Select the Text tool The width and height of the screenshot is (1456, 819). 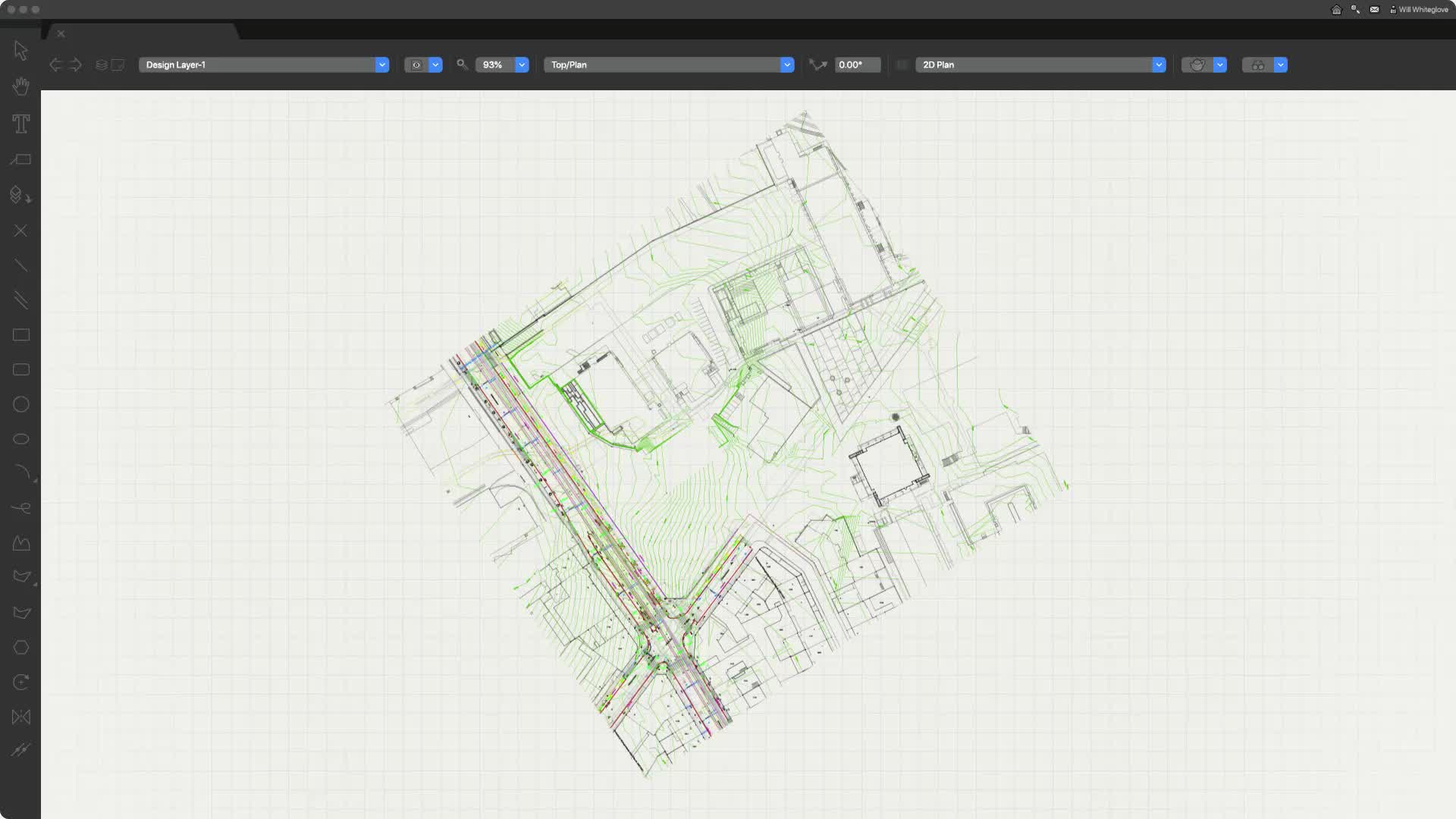[x=20, y=124]
